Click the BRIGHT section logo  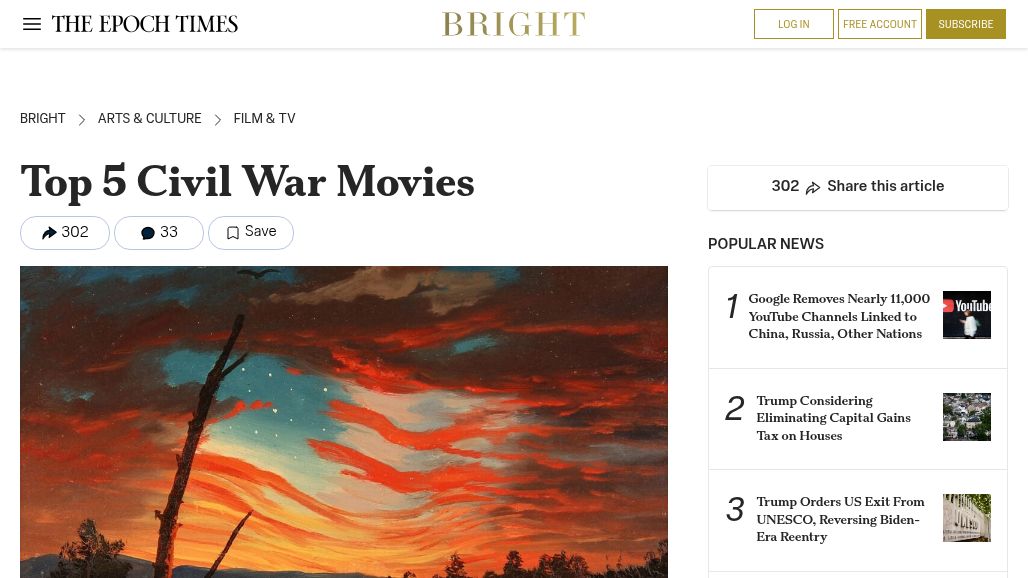(x=513, y=24)
